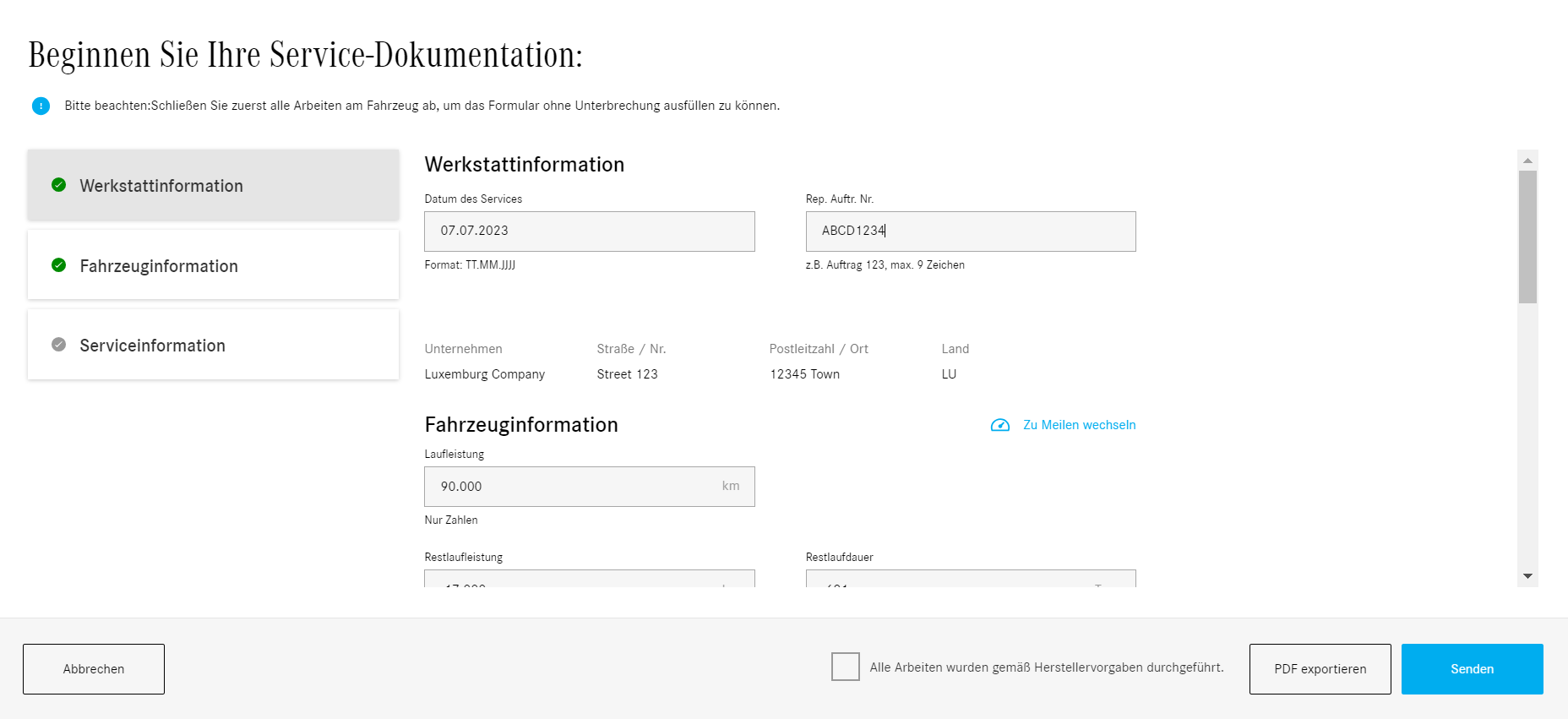Image resolution: width=1568 pixels, height=719 pixels.
Task: Click the blue info notice icon
Action: tap(41, 106)
